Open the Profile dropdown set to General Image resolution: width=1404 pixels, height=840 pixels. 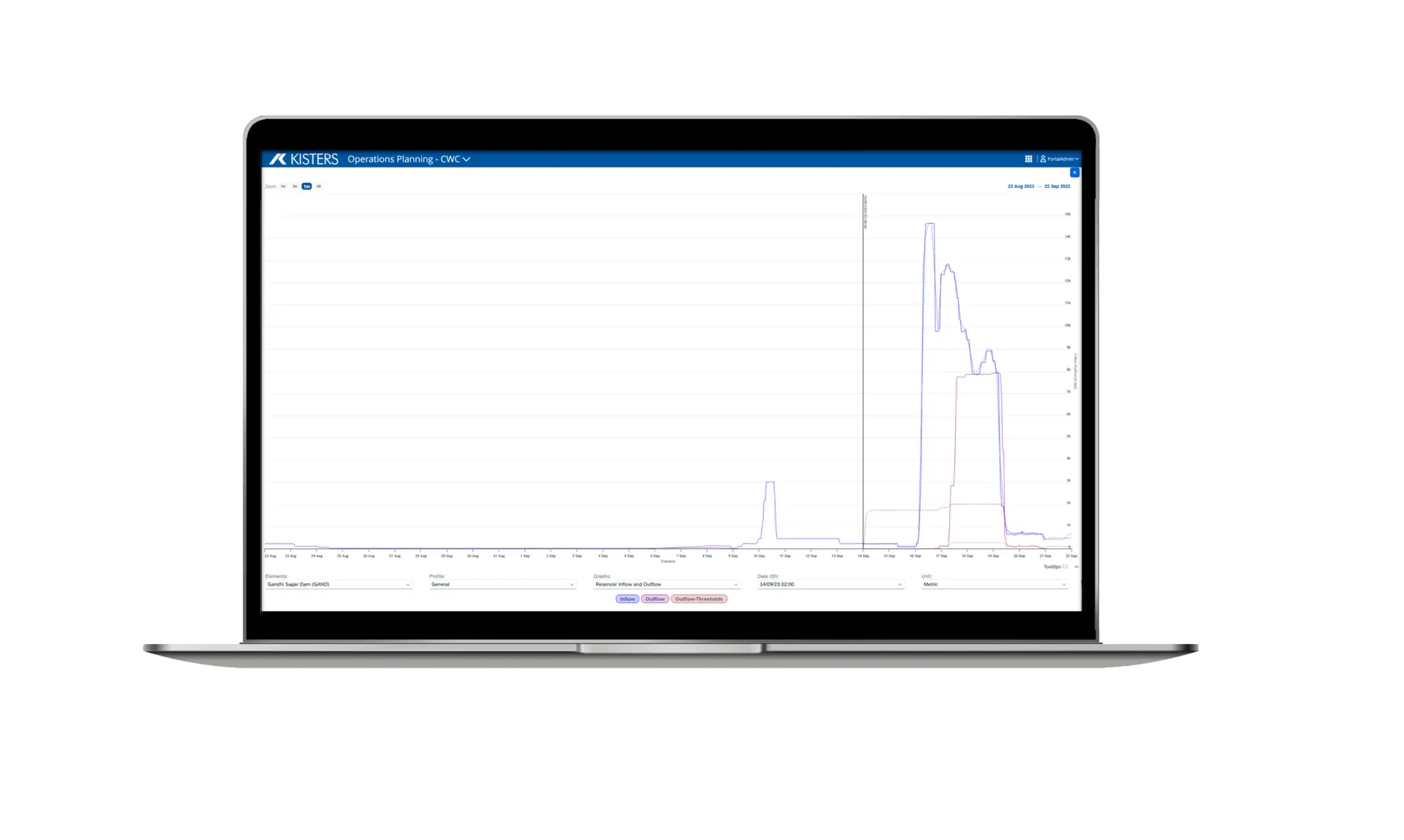[502, 584]
